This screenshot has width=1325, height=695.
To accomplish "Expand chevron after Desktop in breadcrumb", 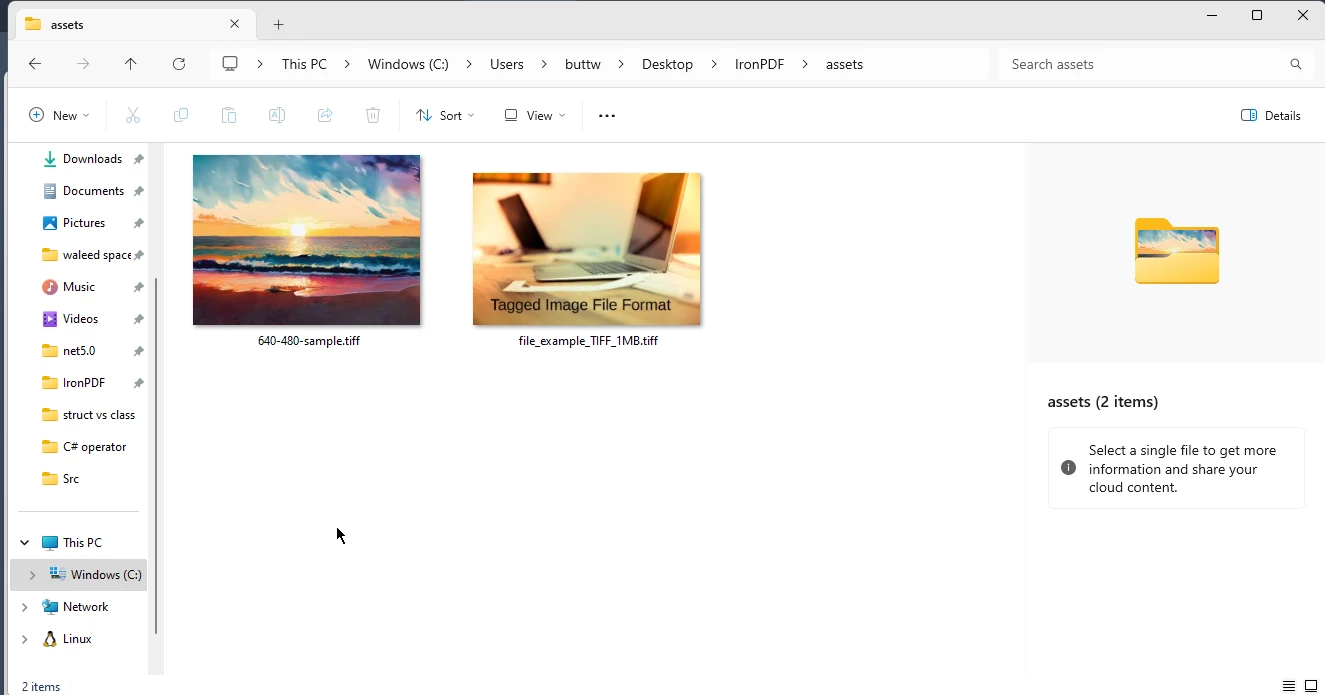I will (x=714, y=64).
